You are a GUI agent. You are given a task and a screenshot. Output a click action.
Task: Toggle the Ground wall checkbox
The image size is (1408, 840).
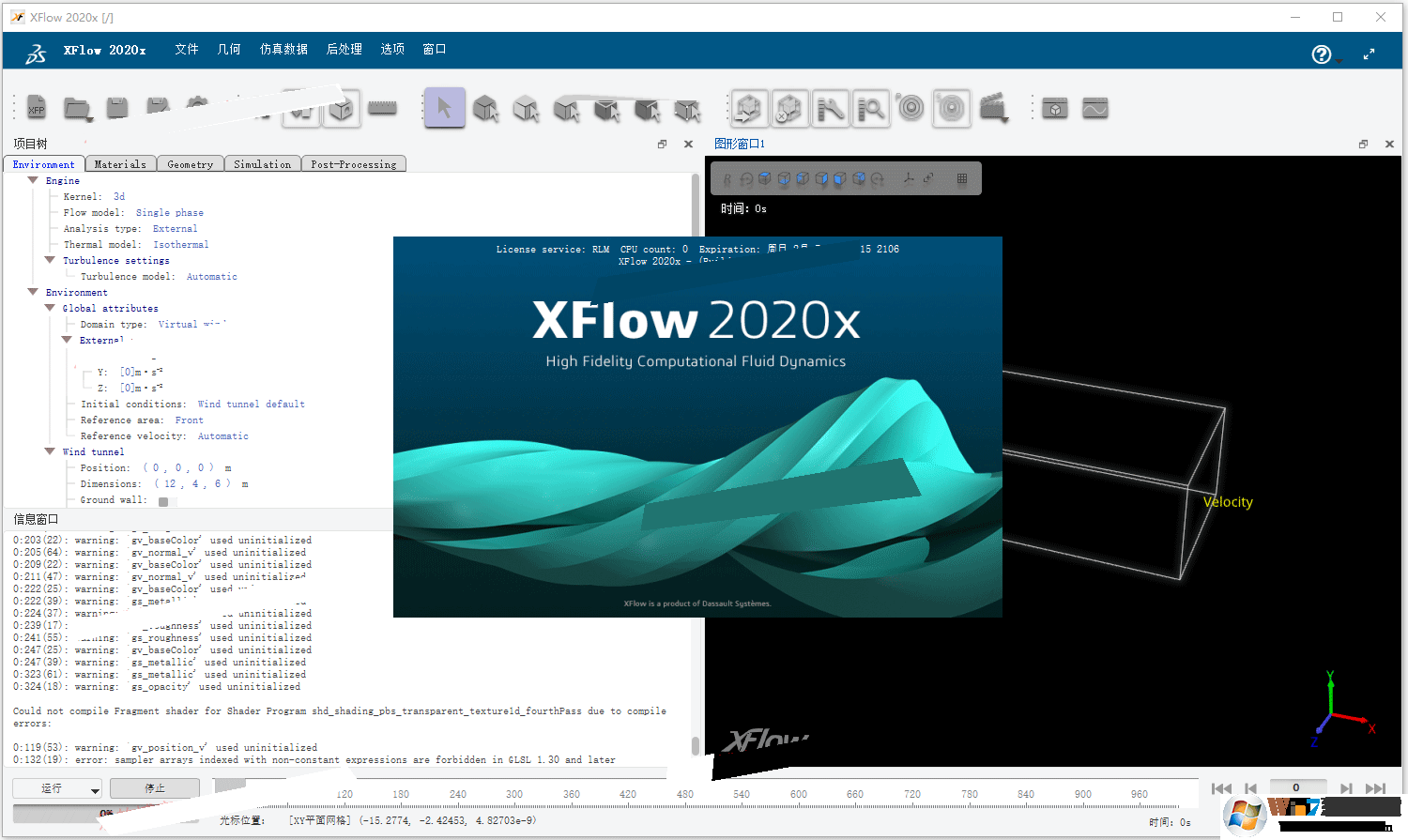[x=163, y=501]
